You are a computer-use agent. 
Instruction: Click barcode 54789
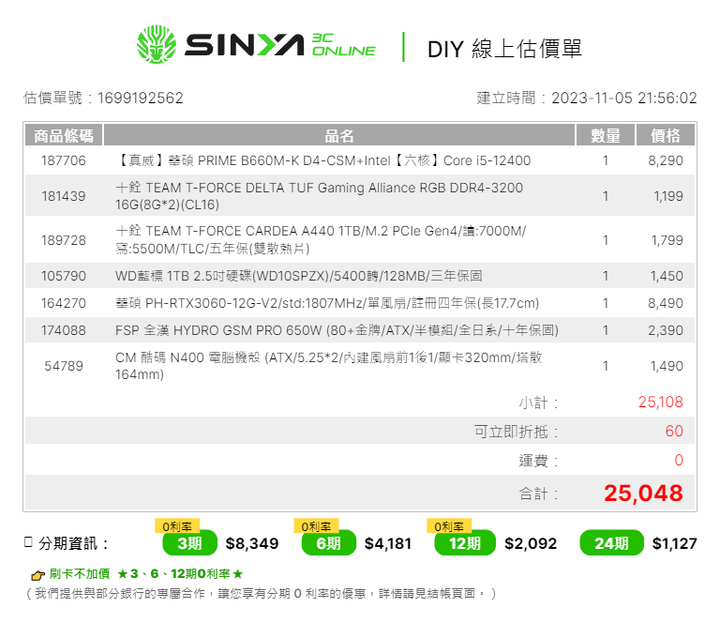tap(63, 366)
